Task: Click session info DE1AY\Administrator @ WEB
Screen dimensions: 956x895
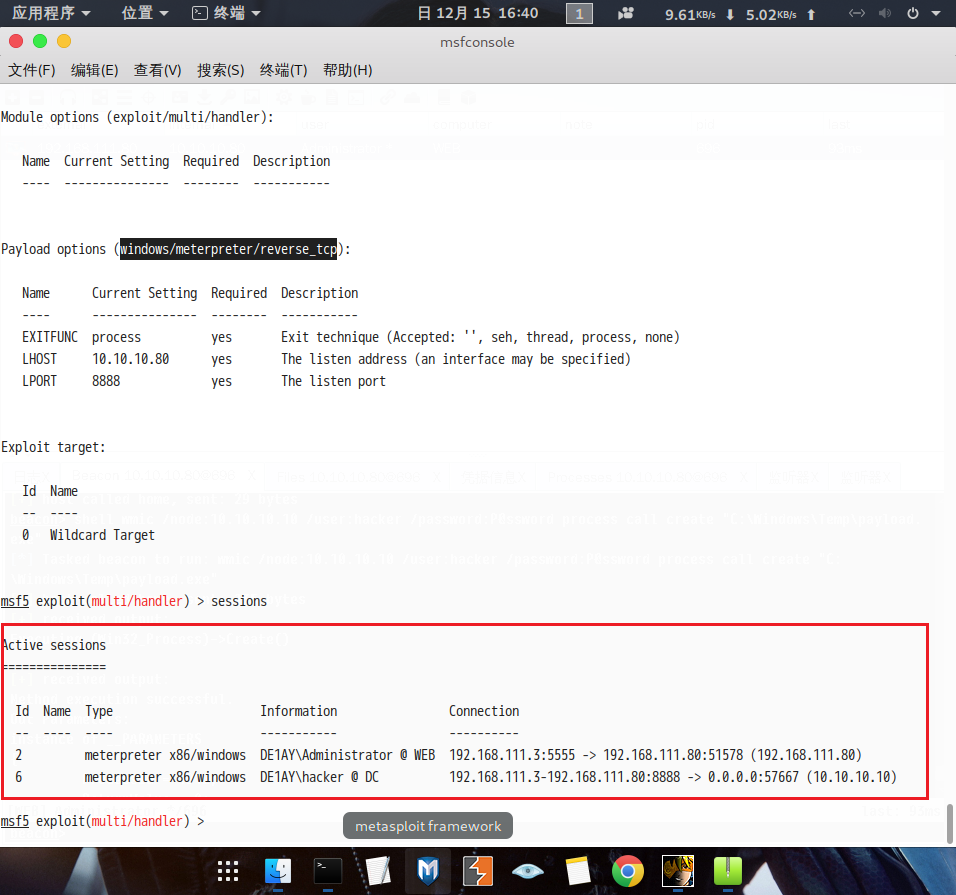Action: [x=348, y=755]
